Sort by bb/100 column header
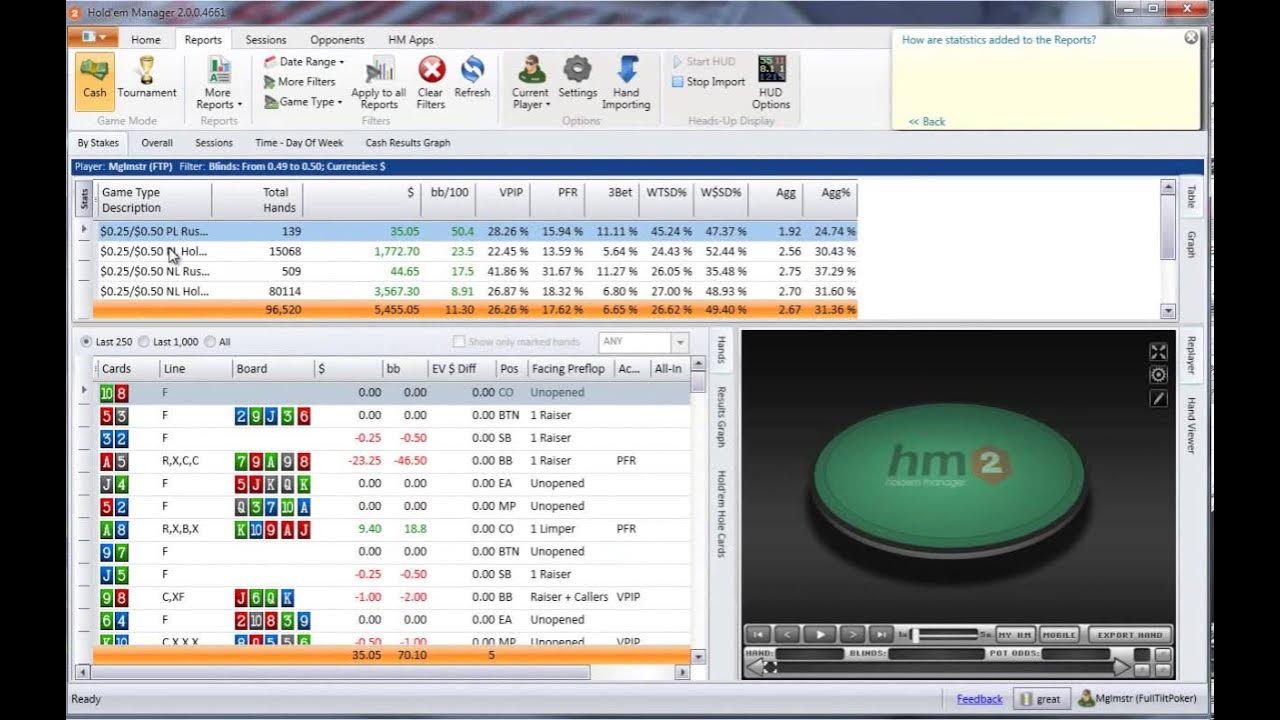The width and height of the screenshot is (1280, 720). click(450, 200)
